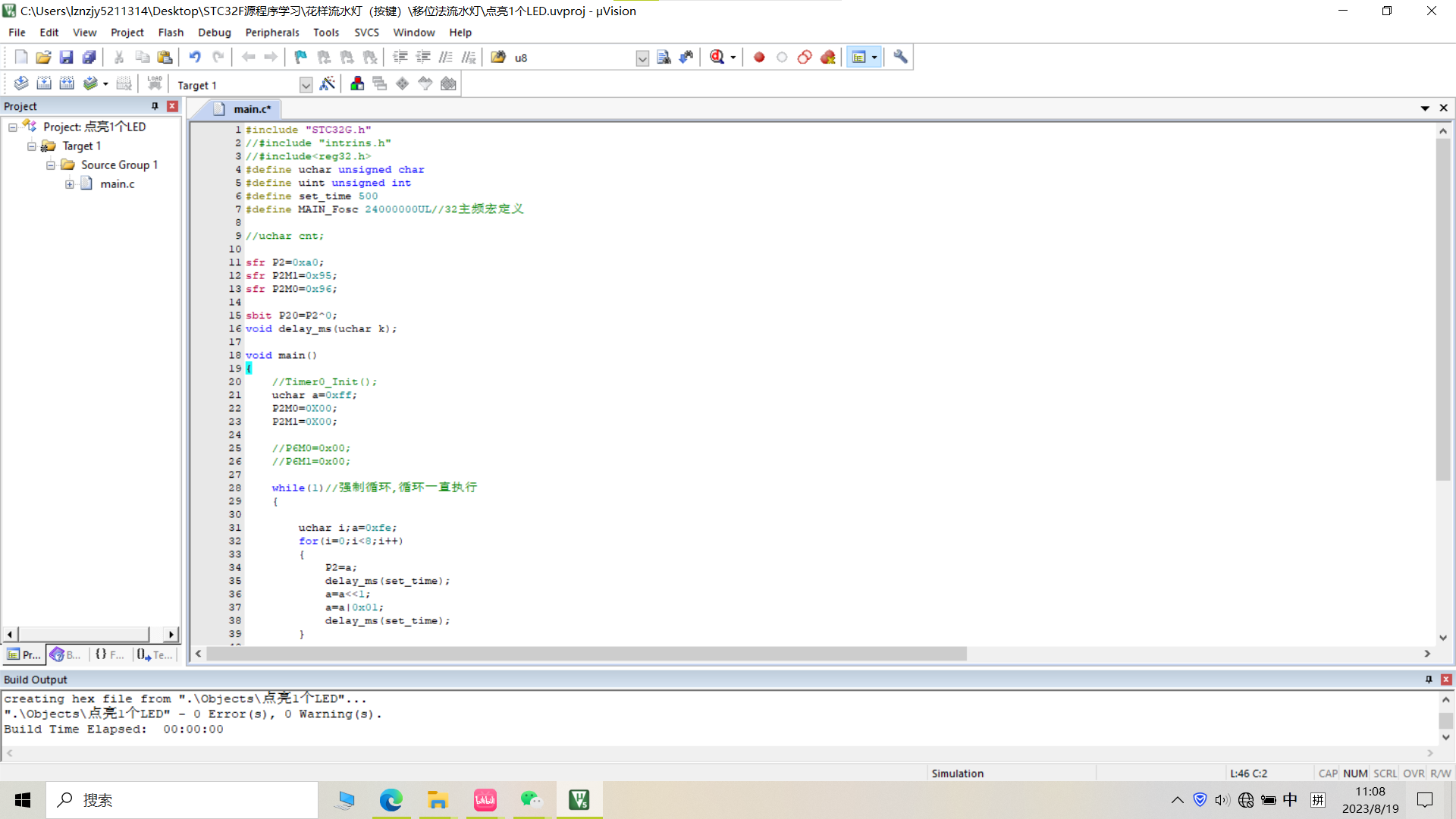
Task: Paste clipboard contents
Action: [165, 57]
